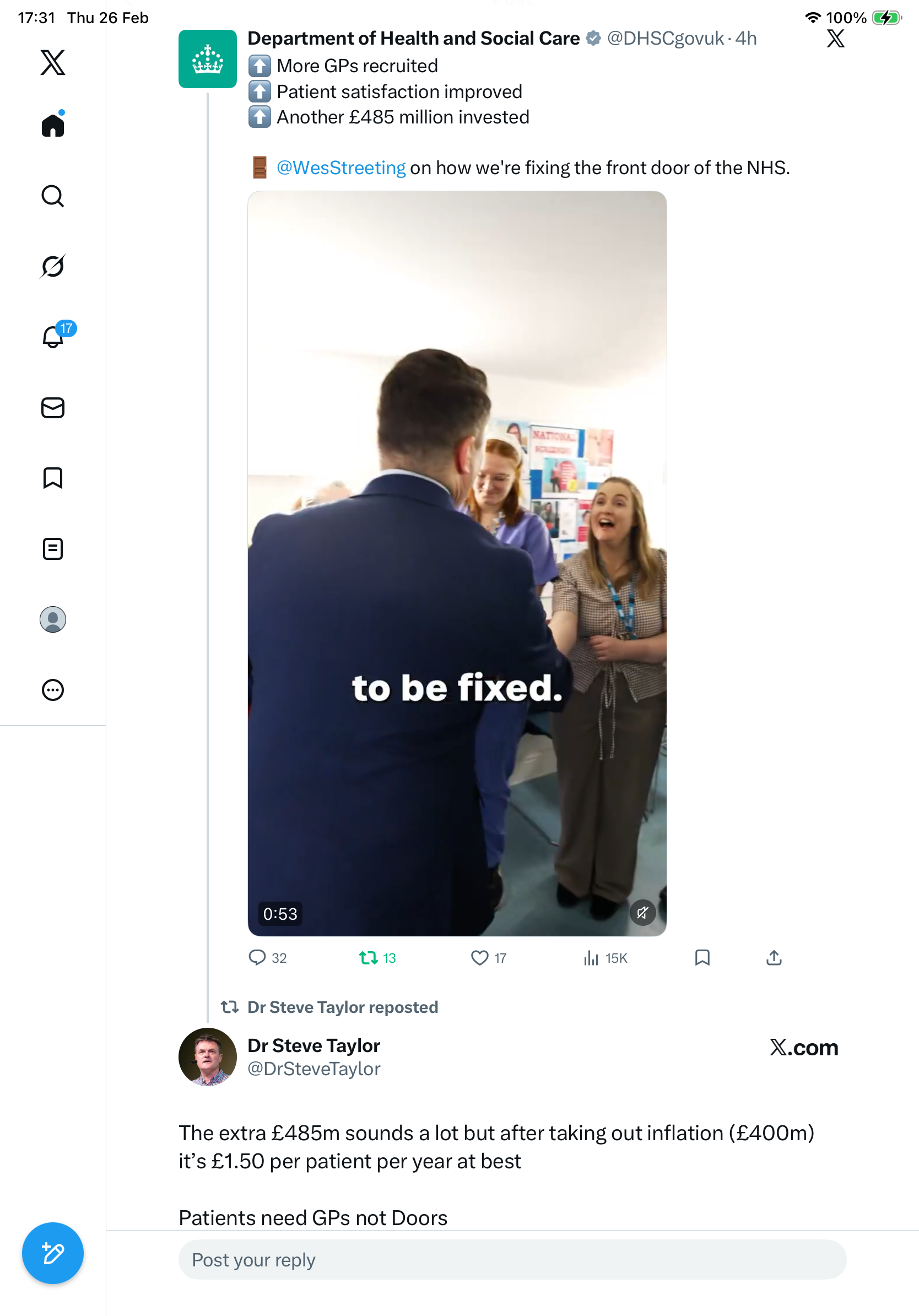Image resolution: width=919 pixels, height=1316 pixels.
Task: Open the Messages envelope icon
Action: click(53, 407)
